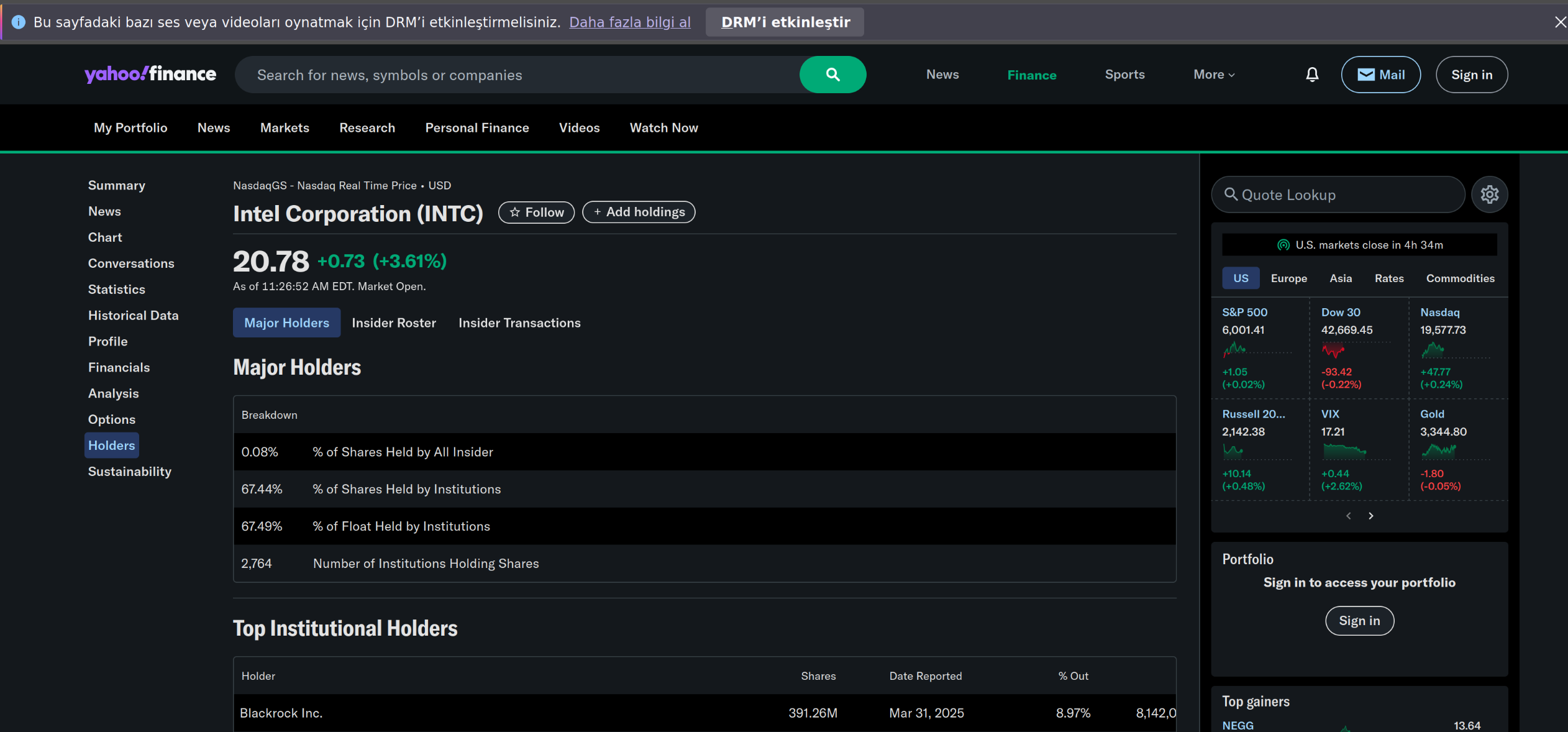Switch to Rates markets tab
The height and width of the screenshot is (732, 1568).
pyautogui.click(x=1389, y=278)
